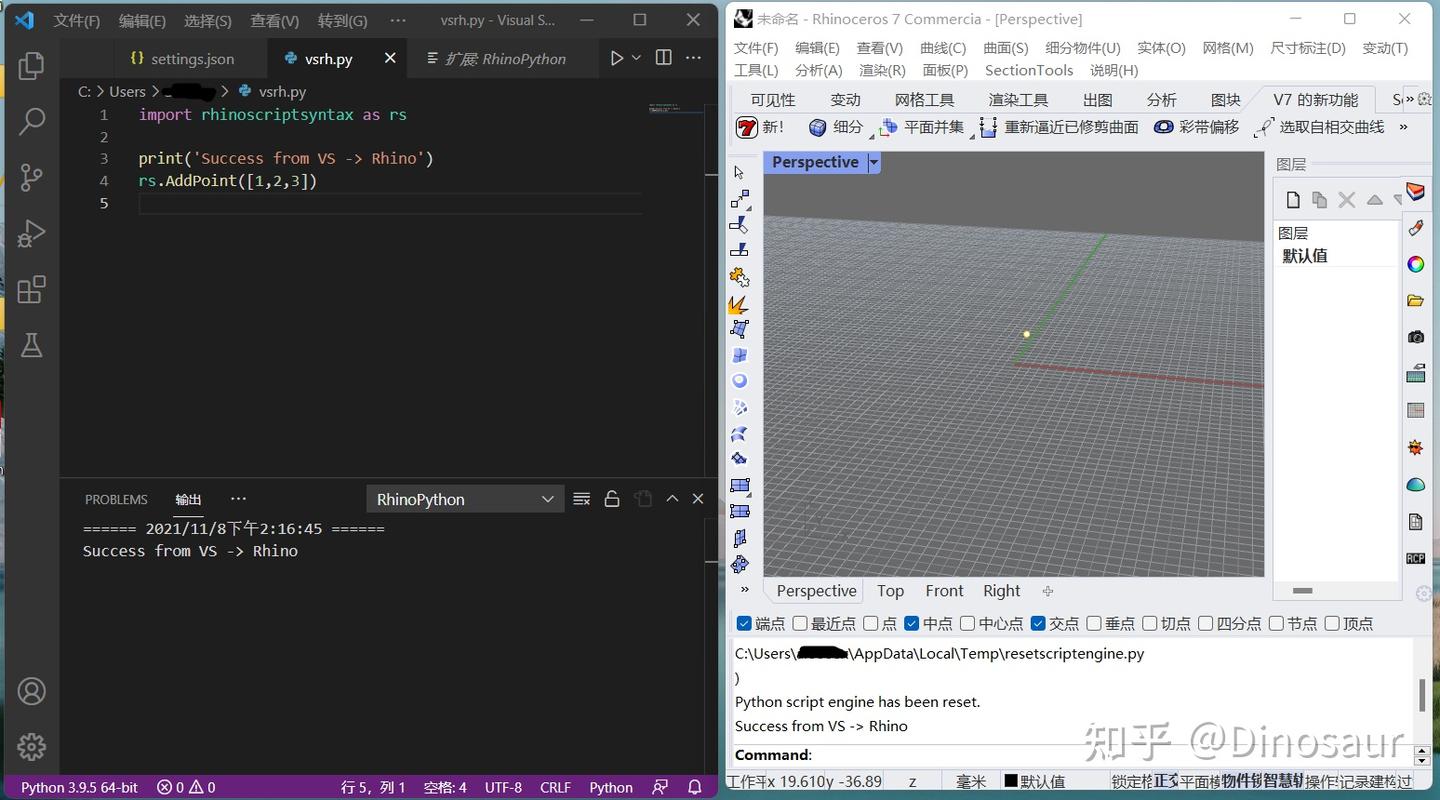Enable the 最近点 snap checkbox
This screenshot has height=800, width=1440.
click(799, 623)
